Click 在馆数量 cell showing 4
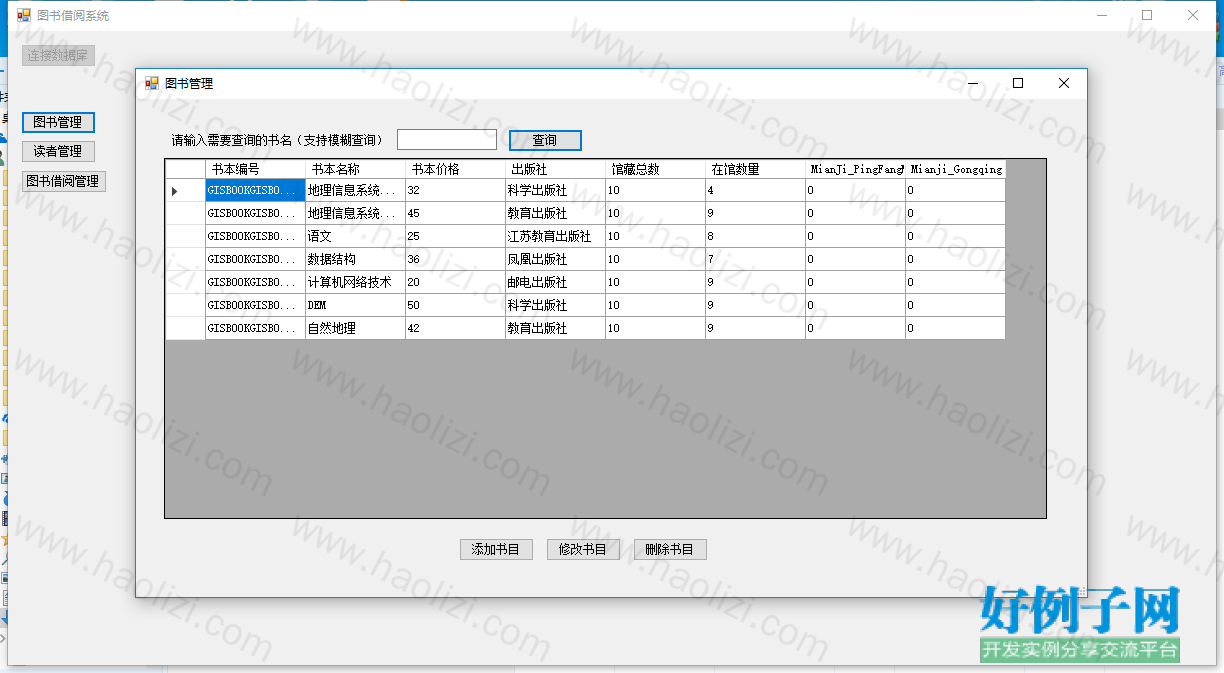 tap(755, 190)
